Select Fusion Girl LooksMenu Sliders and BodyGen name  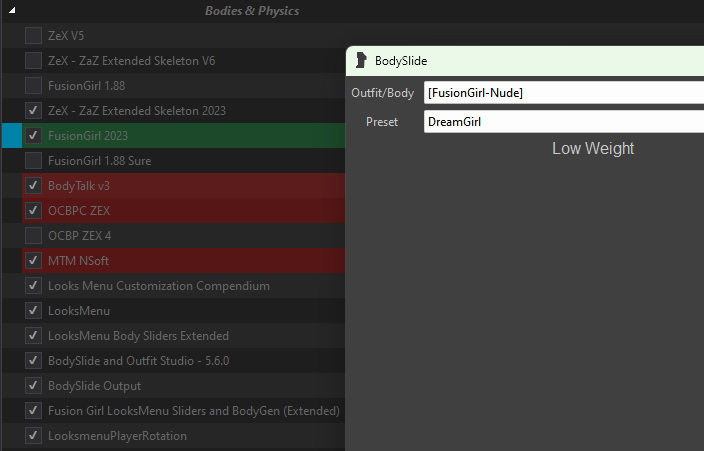(194, 411)
